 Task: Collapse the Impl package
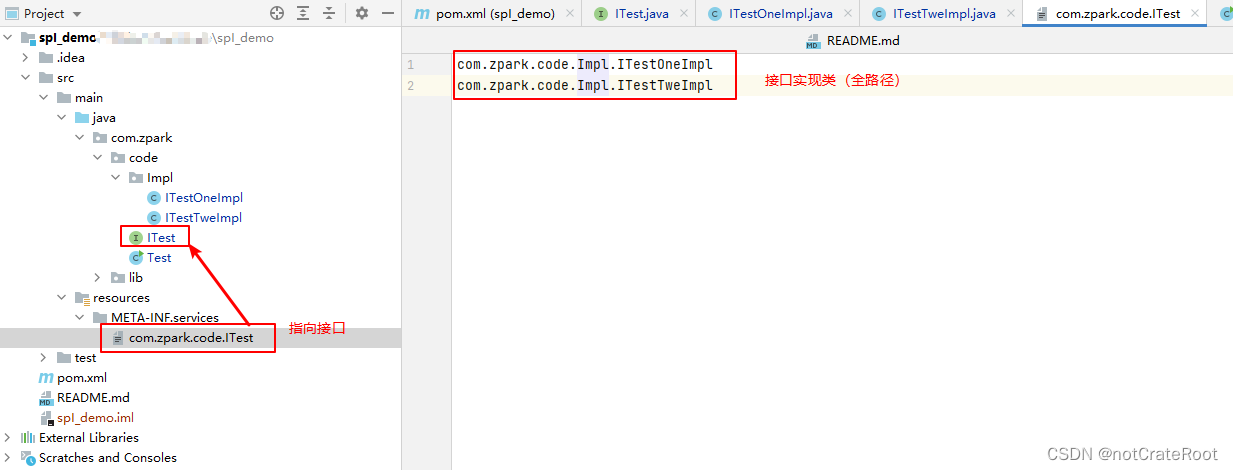[x=117, y=177]
